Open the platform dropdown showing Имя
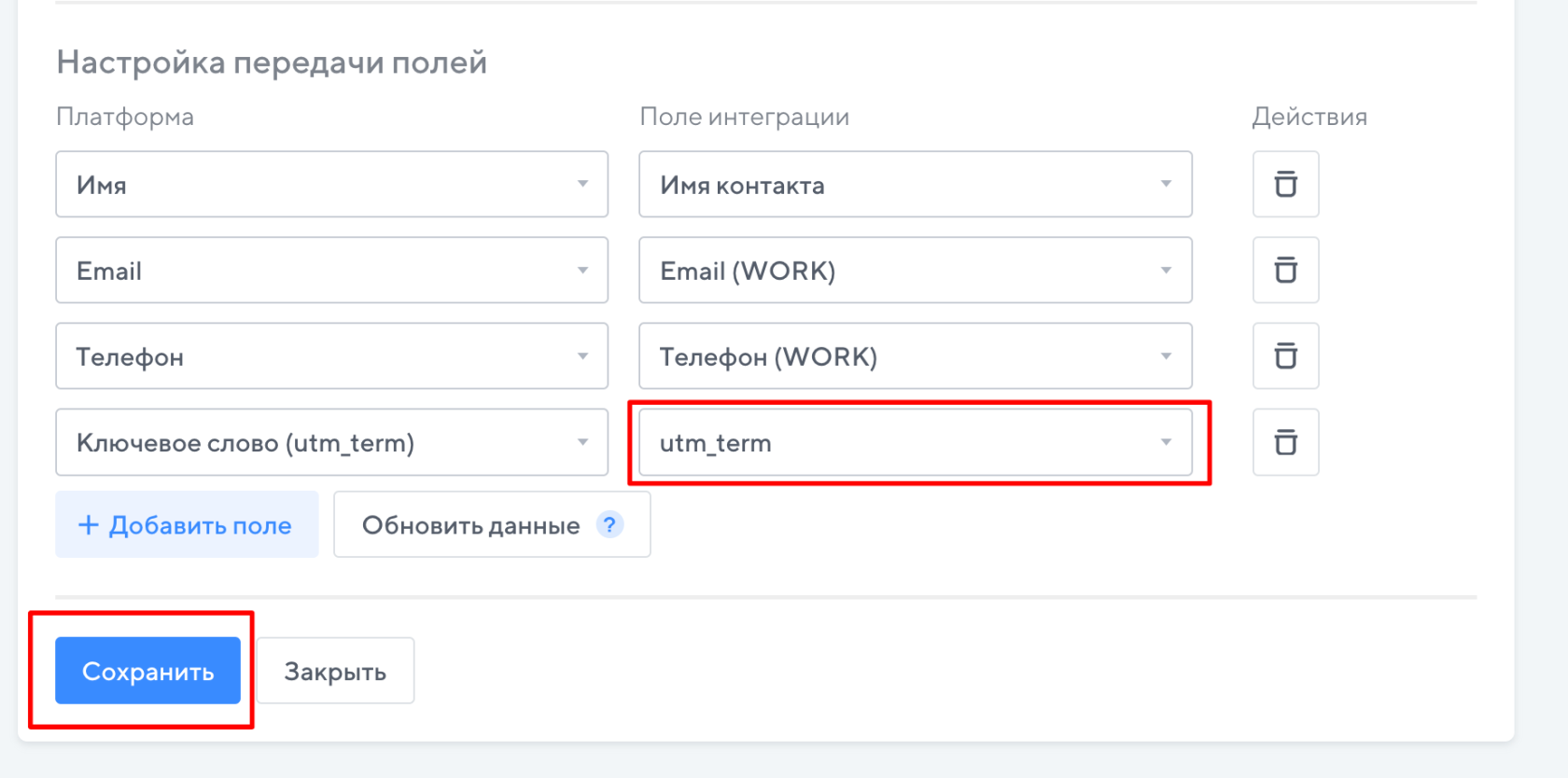 click(x=331, y=185)
